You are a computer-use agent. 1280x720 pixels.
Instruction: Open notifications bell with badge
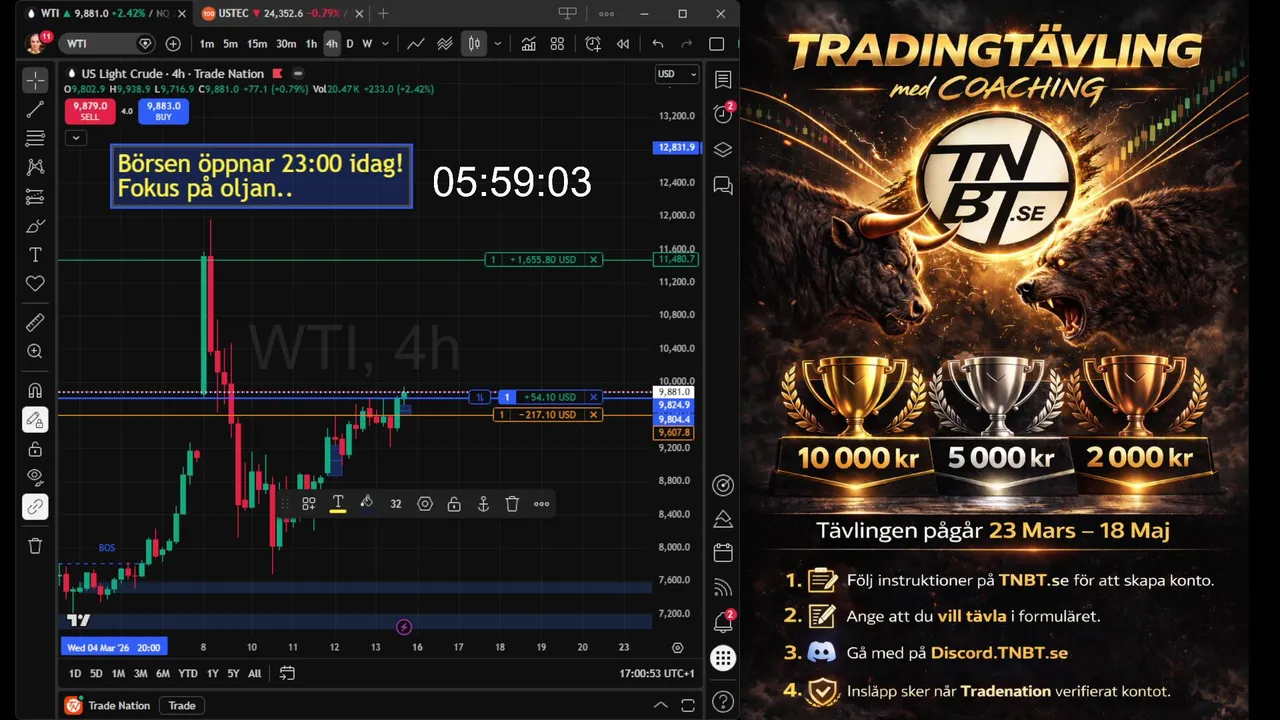[723, 622]
